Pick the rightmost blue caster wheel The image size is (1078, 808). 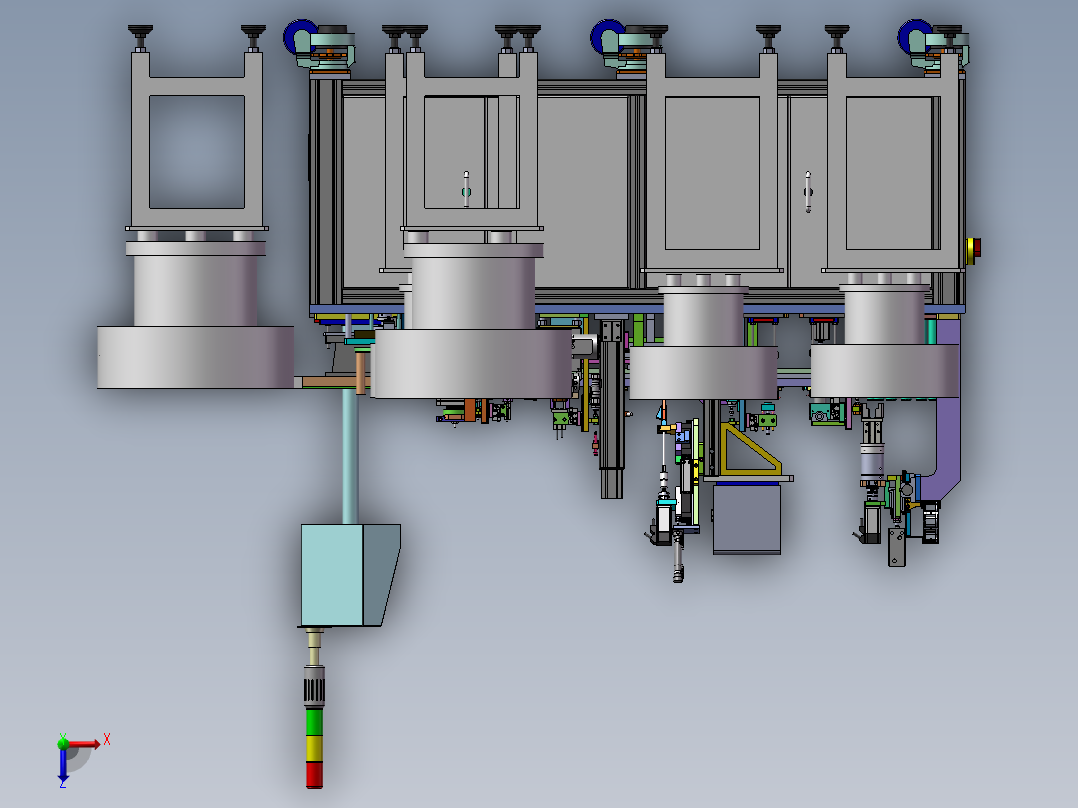(912, 37)
